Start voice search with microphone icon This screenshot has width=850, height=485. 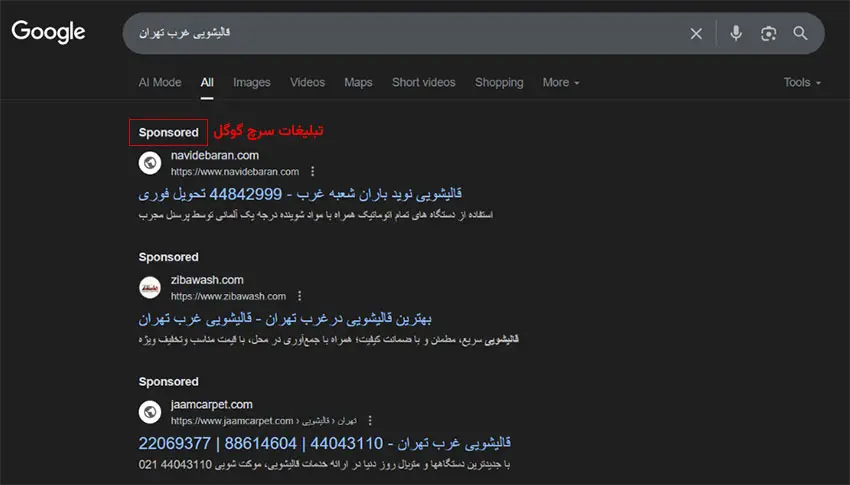coord(736,33)
